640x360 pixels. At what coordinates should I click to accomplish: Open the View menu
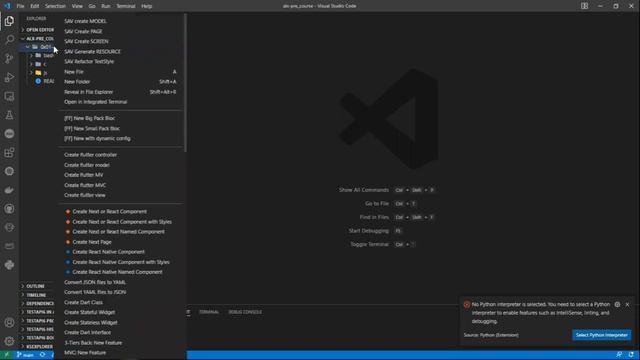coord(77,6)
